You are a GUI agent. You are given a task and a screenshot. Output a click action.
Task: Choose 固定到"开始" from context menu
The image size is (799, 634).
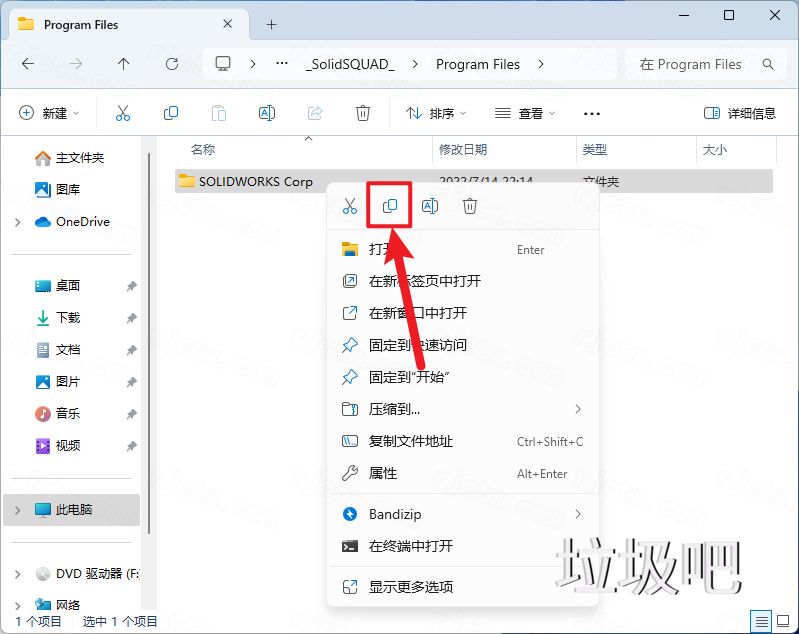463,377
